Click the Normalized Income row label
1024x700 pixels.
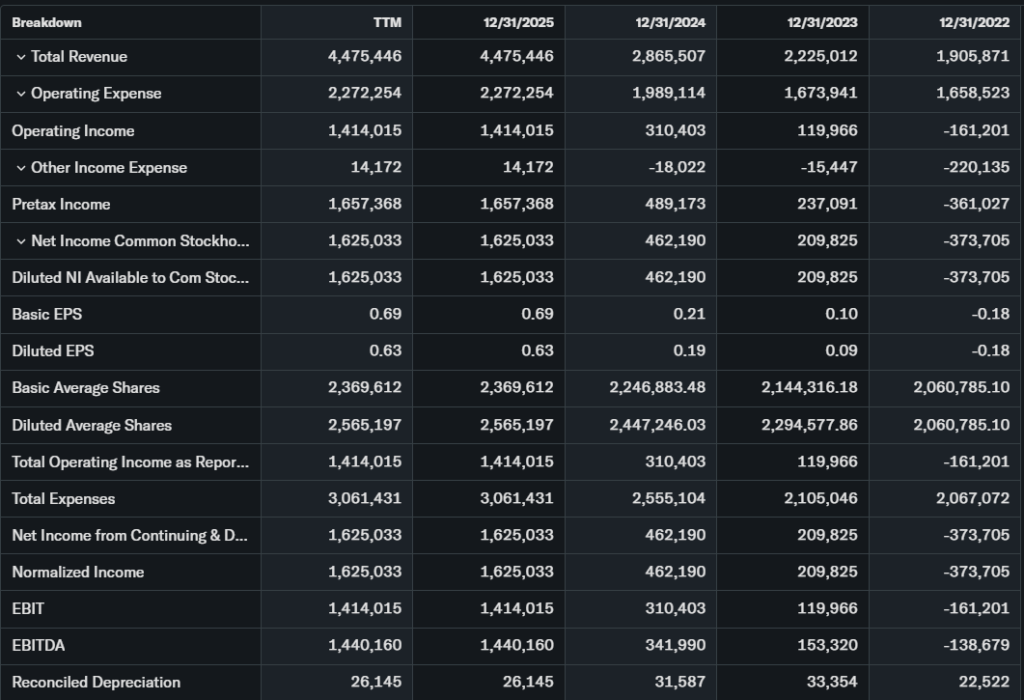click(x=78, y=572)
